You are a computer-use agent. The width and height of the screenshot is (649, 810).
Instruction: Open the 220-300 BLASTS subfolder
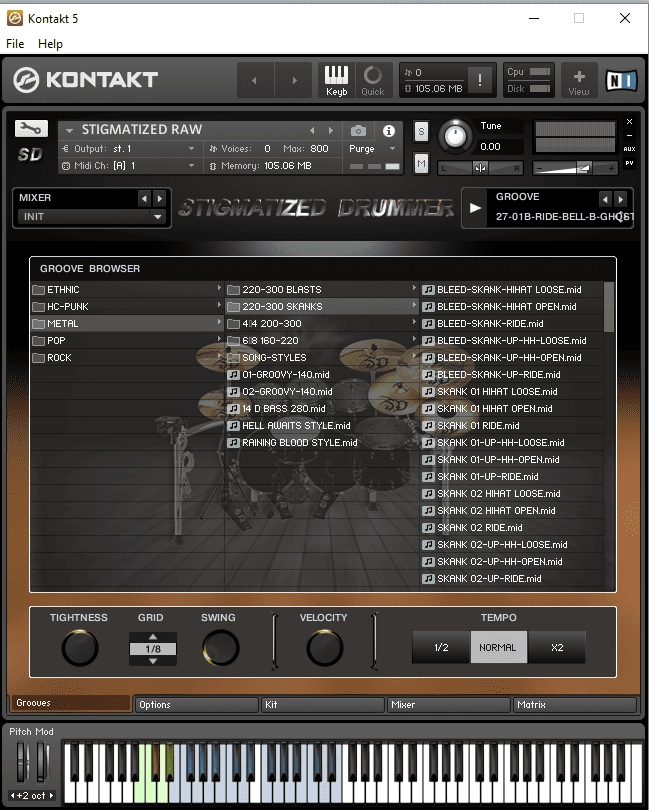click(x=322, y=290)
